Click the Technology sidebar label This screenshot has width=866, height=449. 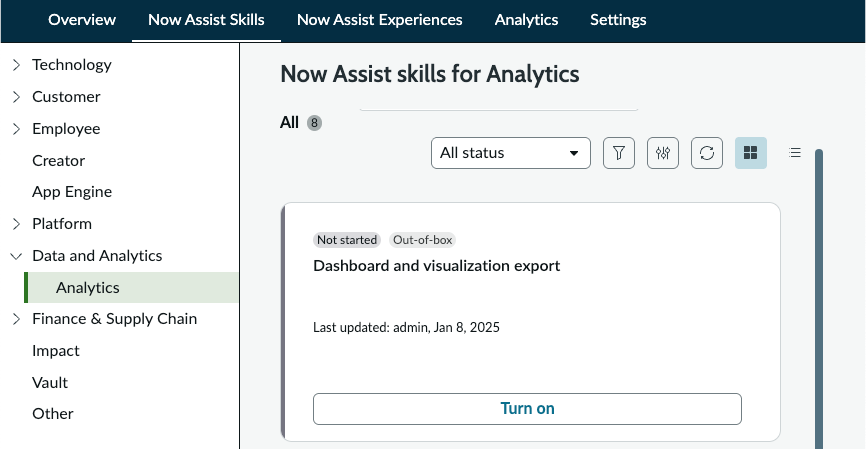tap(72, 65)
